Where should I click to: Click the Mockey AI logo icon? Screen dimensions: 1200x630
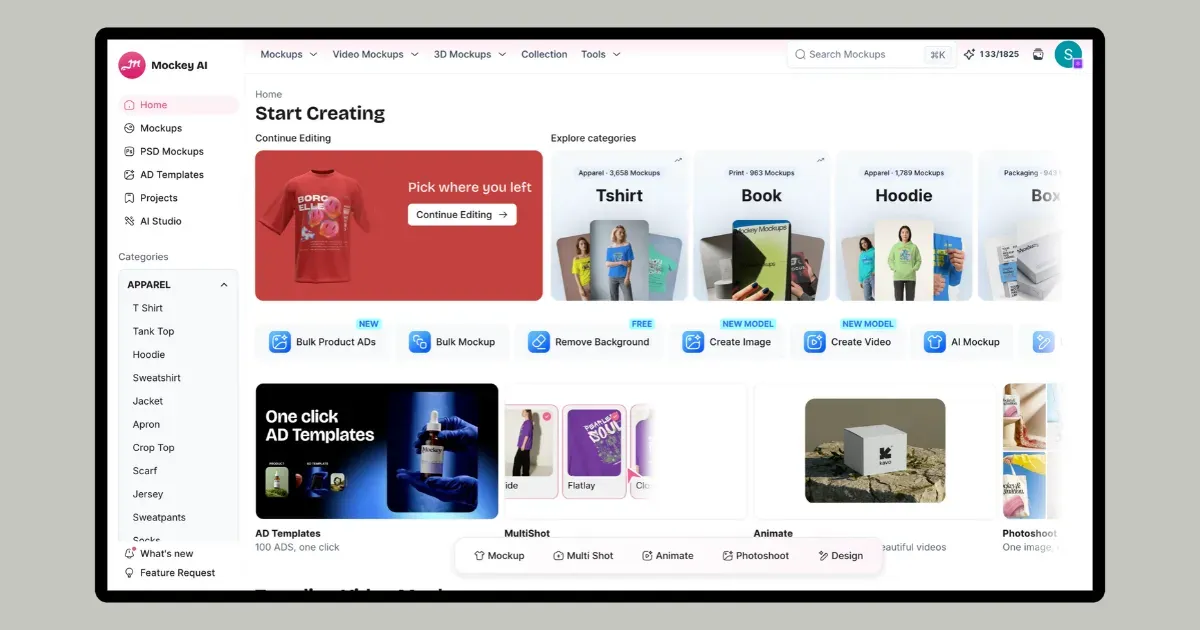(x=131, y=65)
